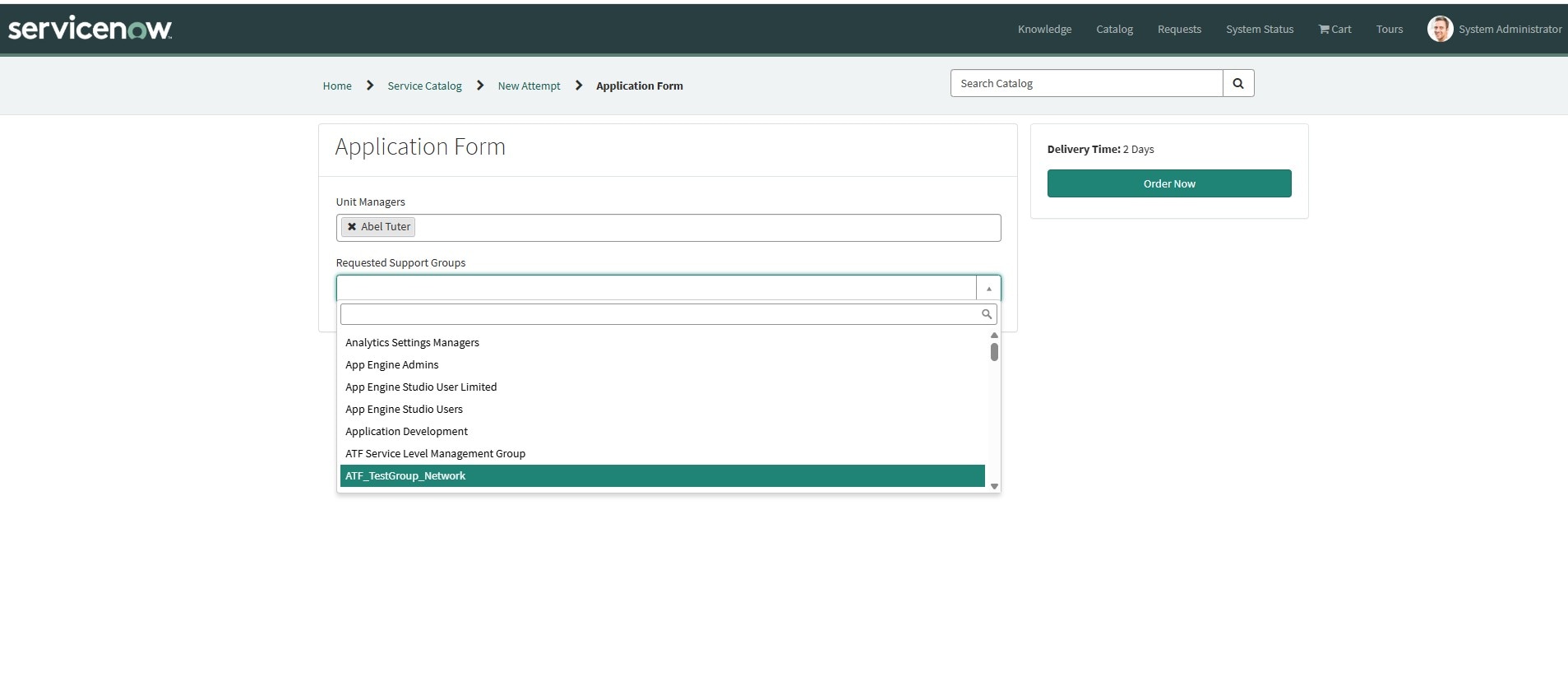Image resolution: width=1568 pixels, height=695 pixels.
Task: Click the Application Form heading
Action: pyautogui.click(x=420, y=146)
